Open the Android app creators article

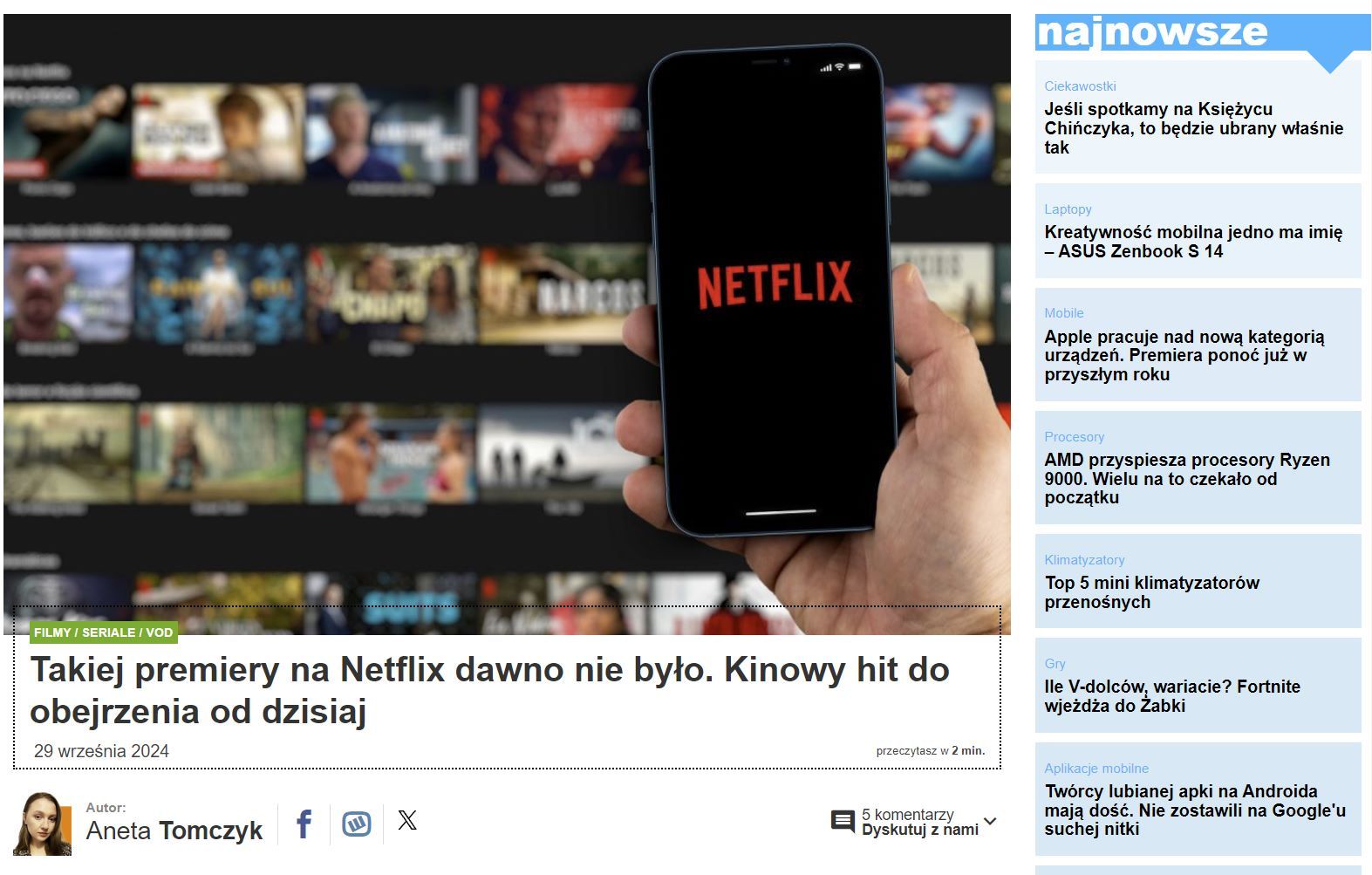coord(1195,810)
